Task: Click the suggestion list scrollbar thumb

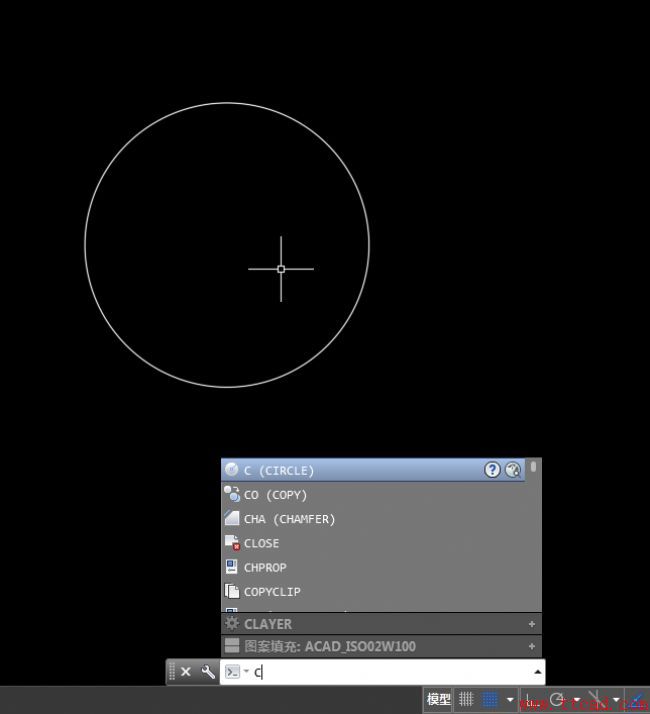Action: 533,466
